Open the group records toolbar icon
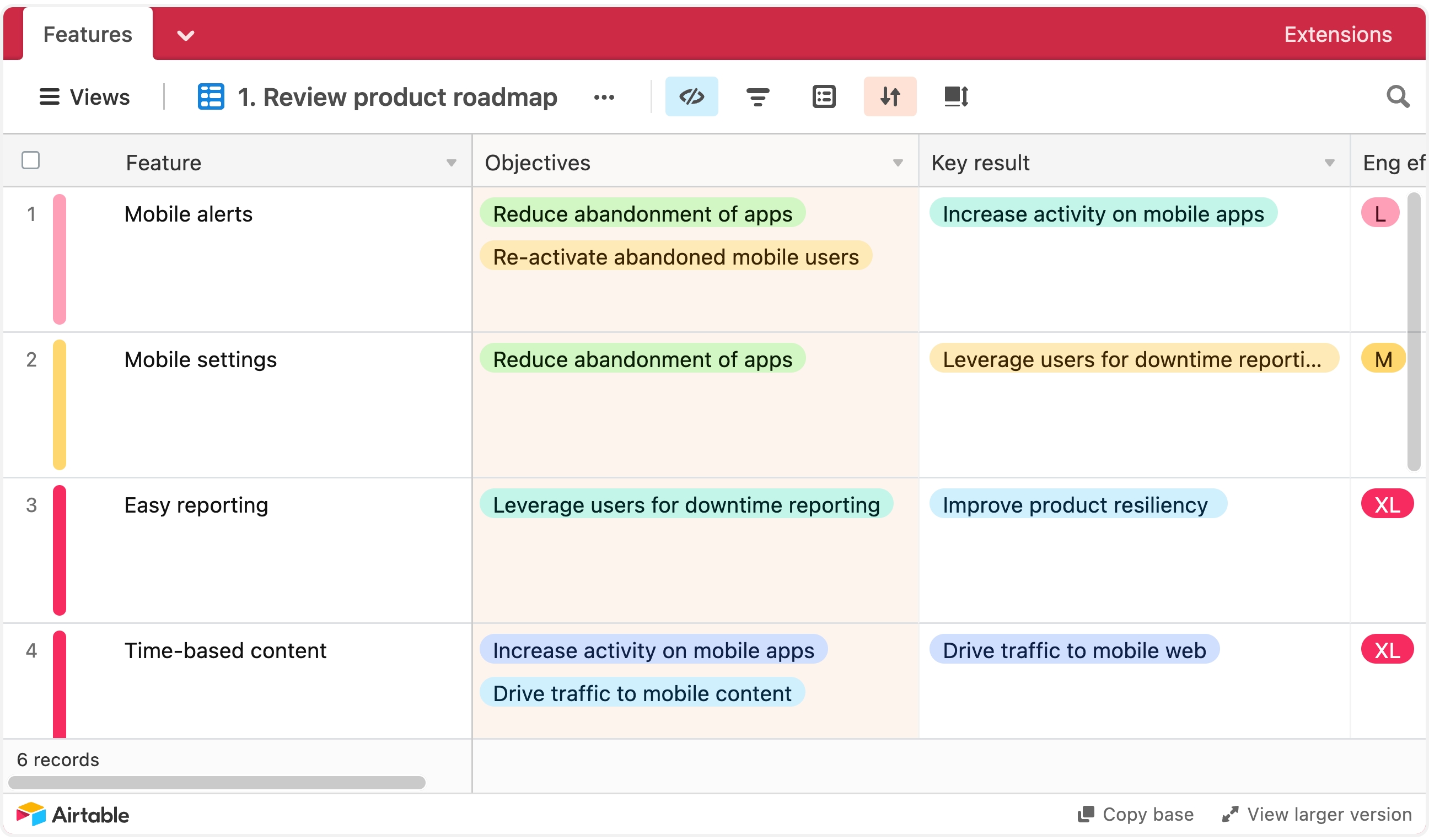The height and width of the screenshot is (840, 1429). [823, 97]
